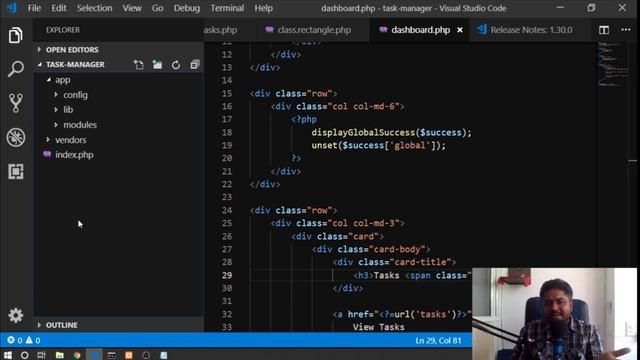Open the View menu
This screenshot has height=360, width=640.
click(132, 8)
